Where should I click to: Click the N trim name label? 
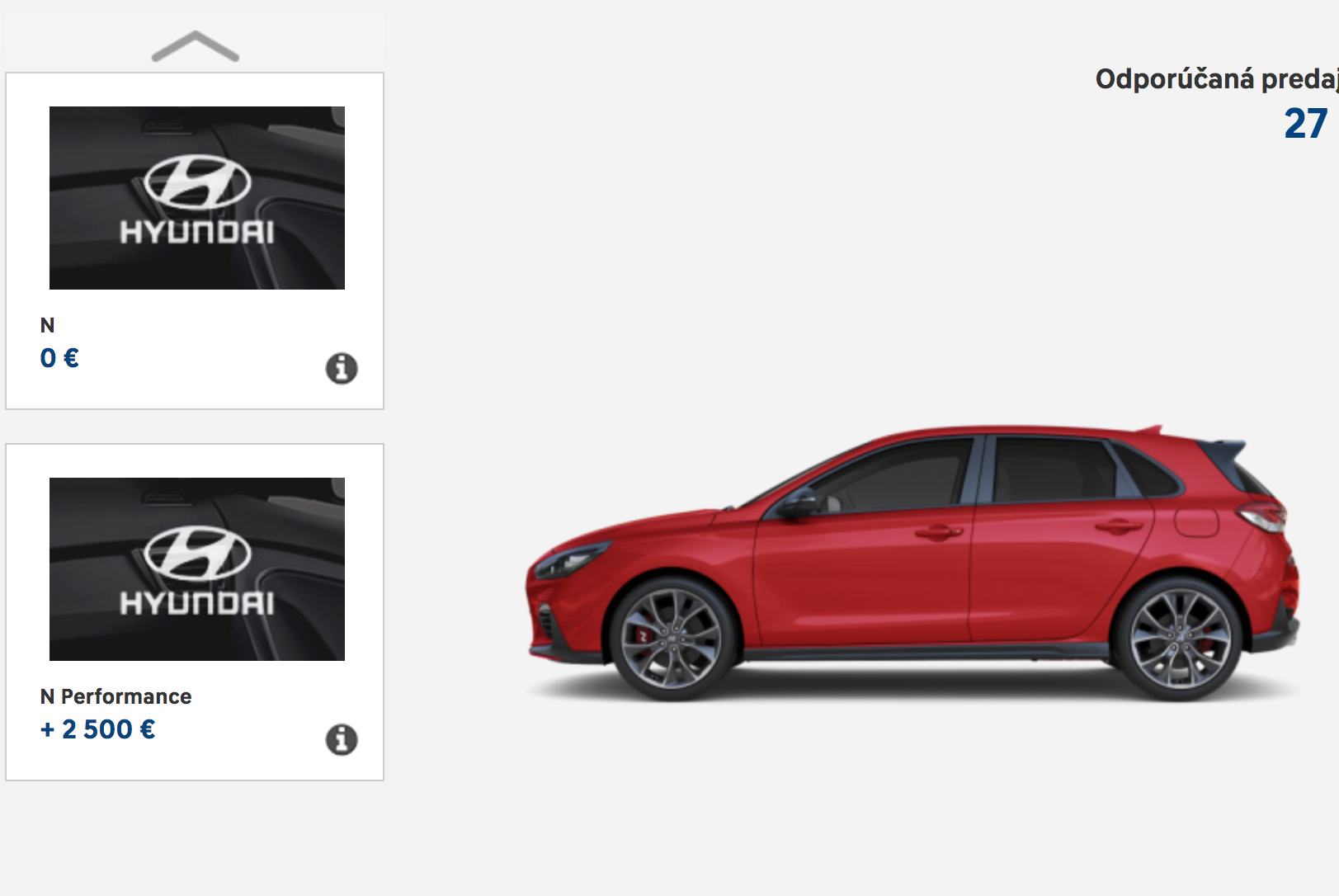coord(47,325)
